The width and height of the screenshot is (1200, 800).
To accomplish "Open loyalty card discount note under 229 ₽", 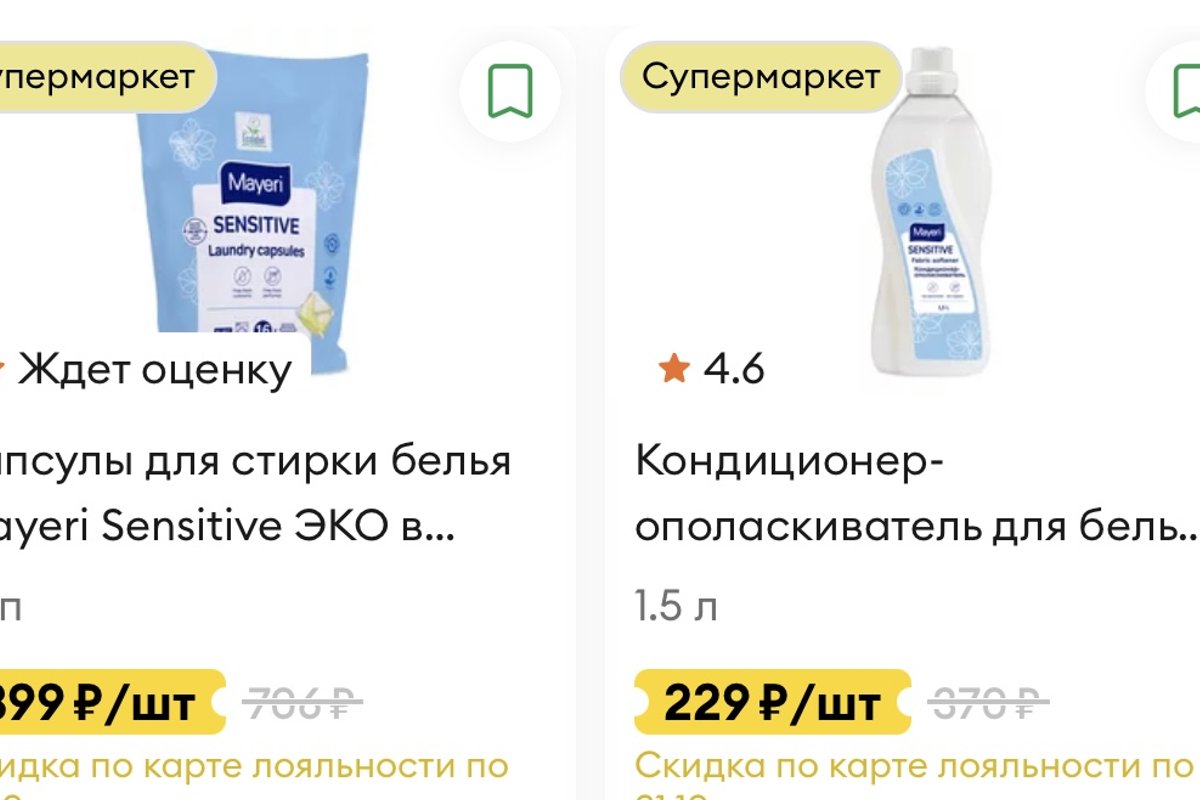I will (917, 777).
